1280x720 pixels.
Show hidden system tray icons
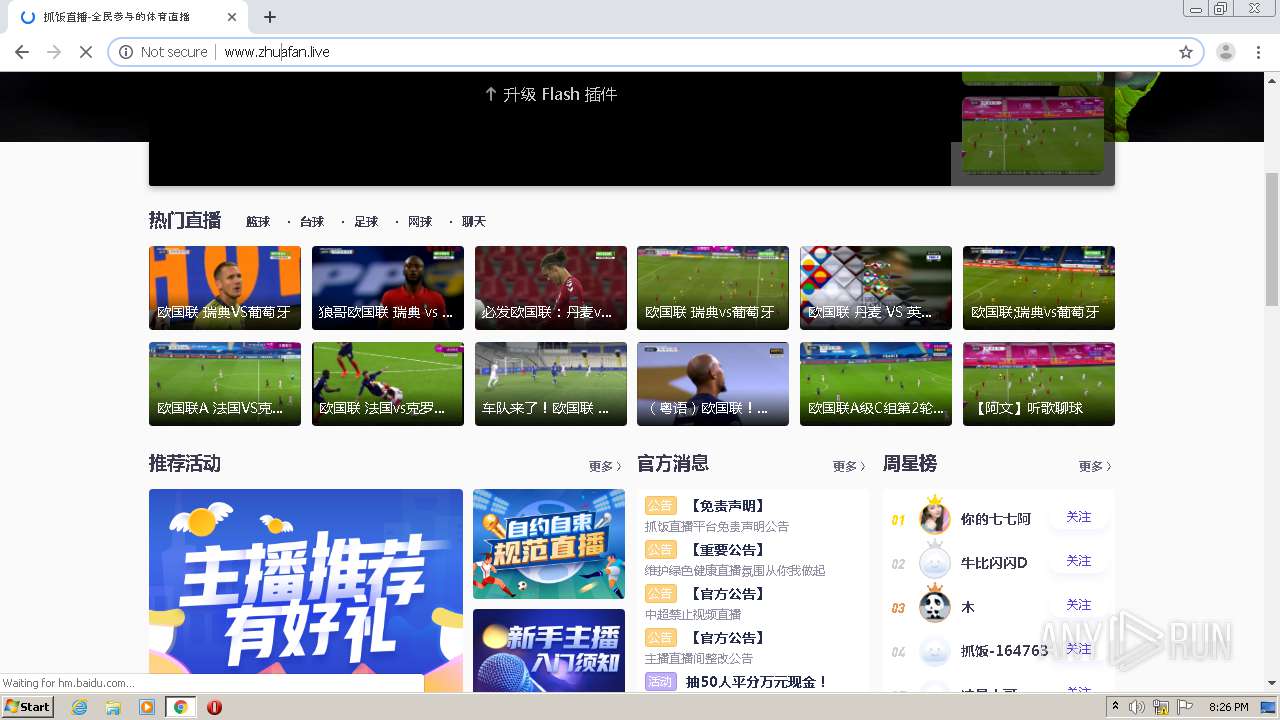[x=1116, y=707]
